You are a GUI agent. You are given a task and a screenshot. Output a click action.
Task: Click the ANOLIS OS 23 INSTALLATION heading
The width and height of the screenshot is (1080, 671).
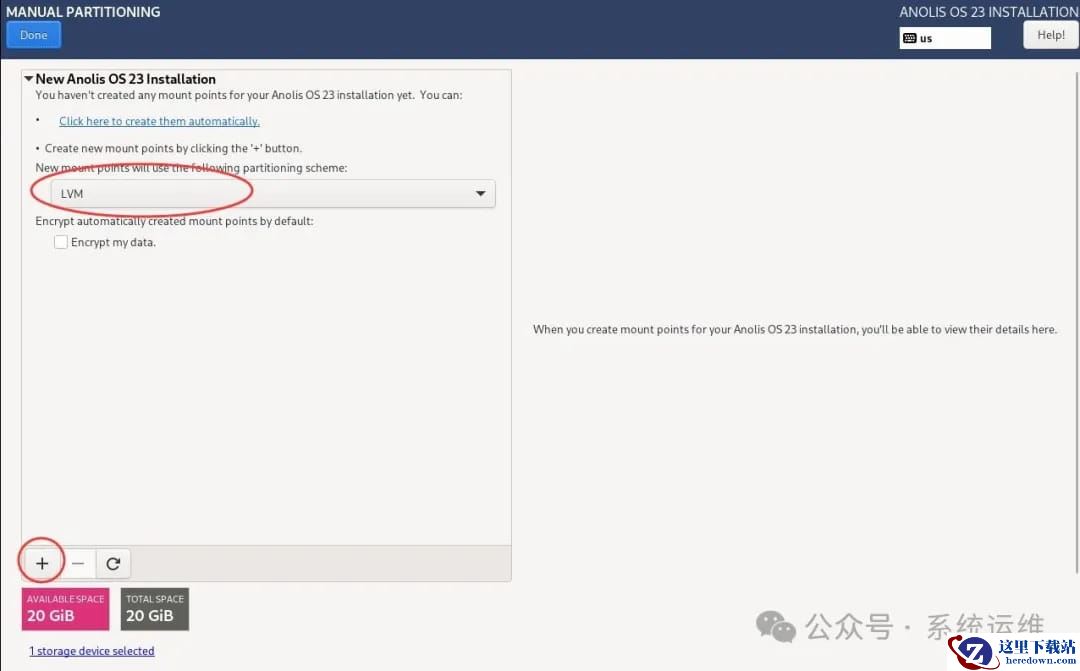[x=988, y=12]
